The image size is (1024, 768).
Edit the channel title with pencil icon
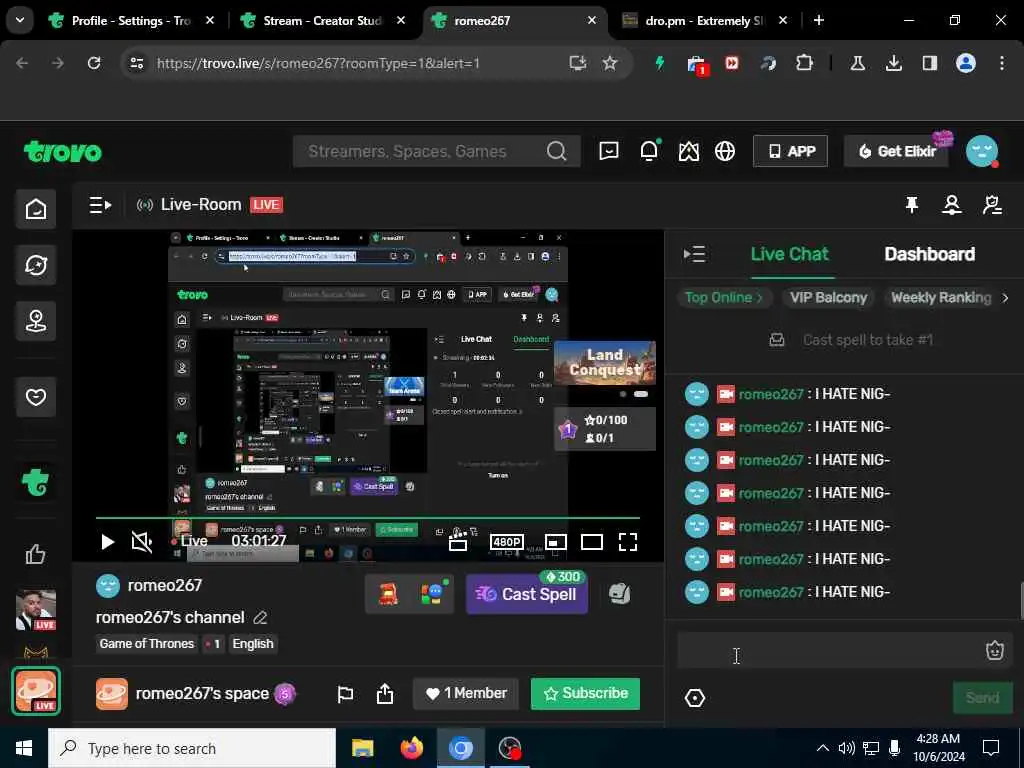[260, 618]
